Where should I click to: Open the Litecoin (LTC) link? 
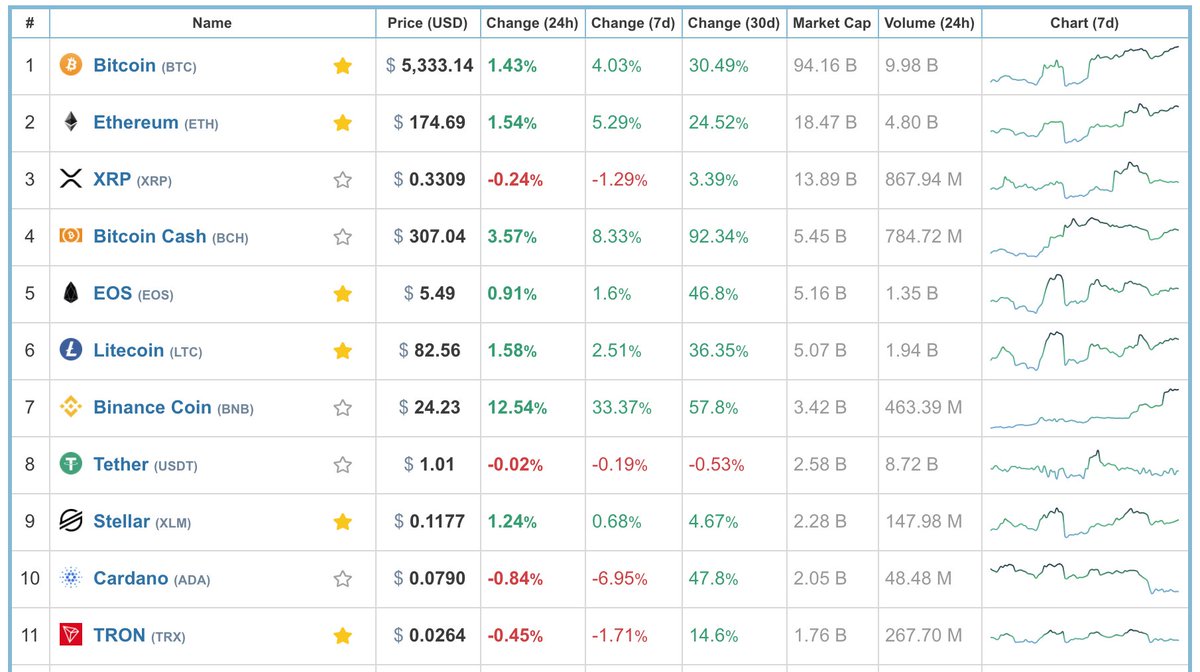point(148,351)
